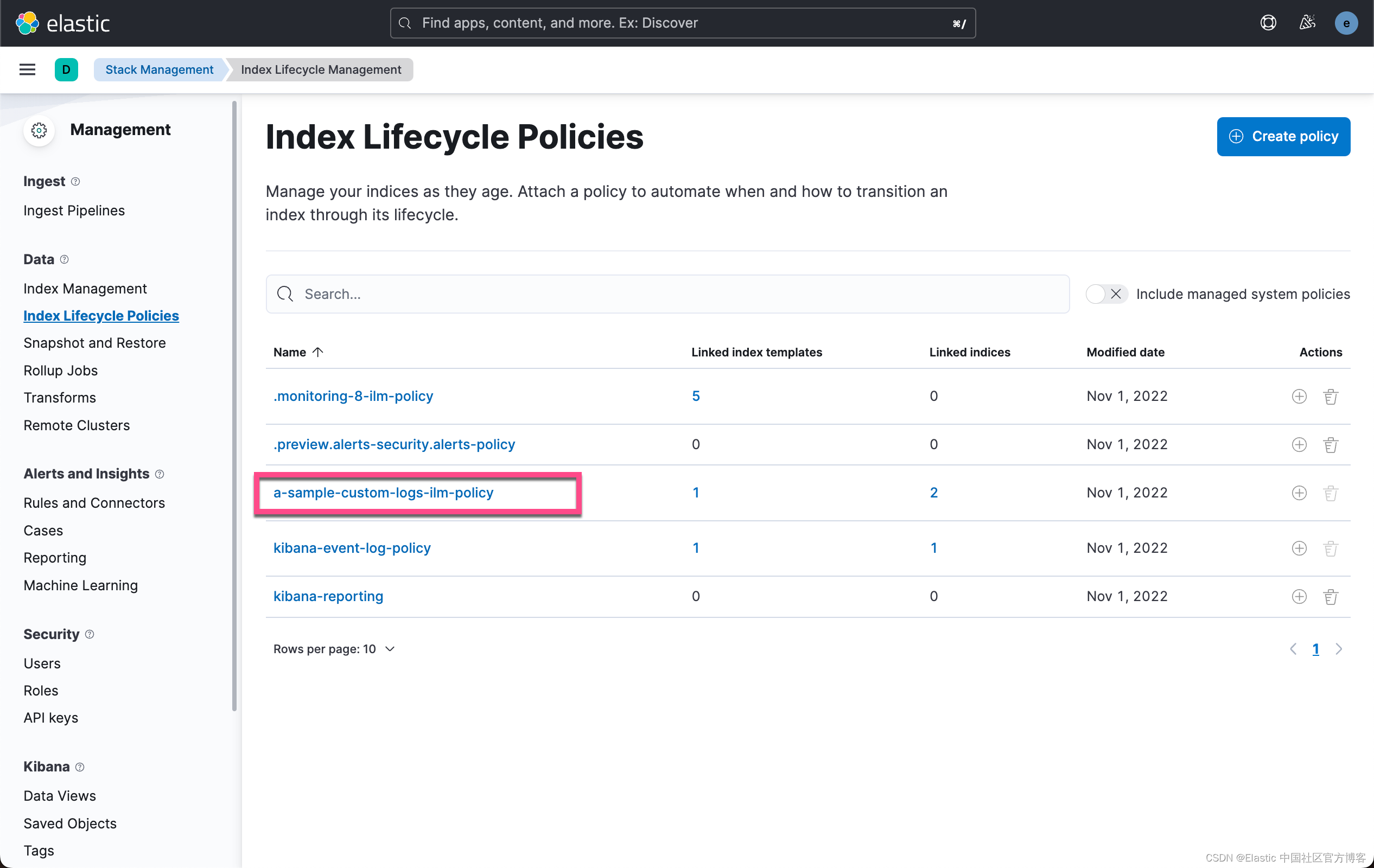Image resolution: width=1374 pixels, height=868 pixels.
Task: Click the Elastic logo icon
Action: point(27,23)
